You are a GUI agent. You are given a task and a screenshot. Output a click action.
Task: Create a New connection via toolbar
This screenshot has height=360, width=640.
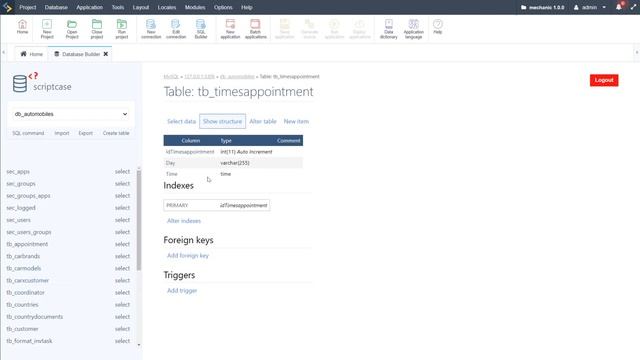click(151, 29)
